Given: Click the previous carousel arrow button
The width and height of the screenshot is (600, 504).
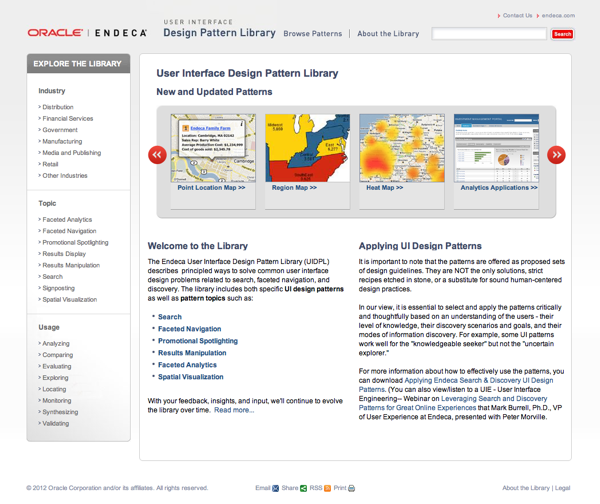Looking at the screenshot, I should coord(157,155).
